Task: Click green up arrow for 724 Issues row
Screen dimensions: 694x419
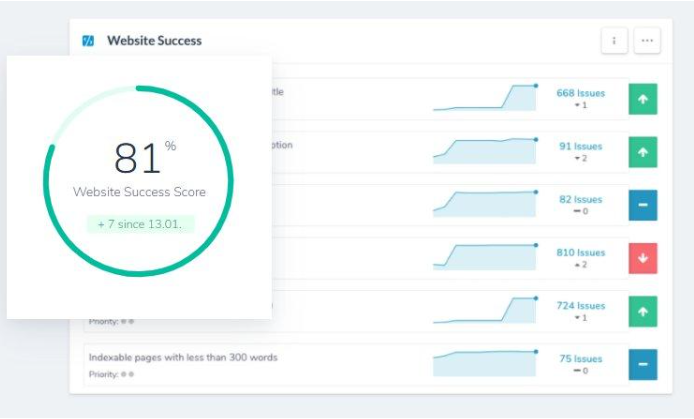Action: [643, 311]
